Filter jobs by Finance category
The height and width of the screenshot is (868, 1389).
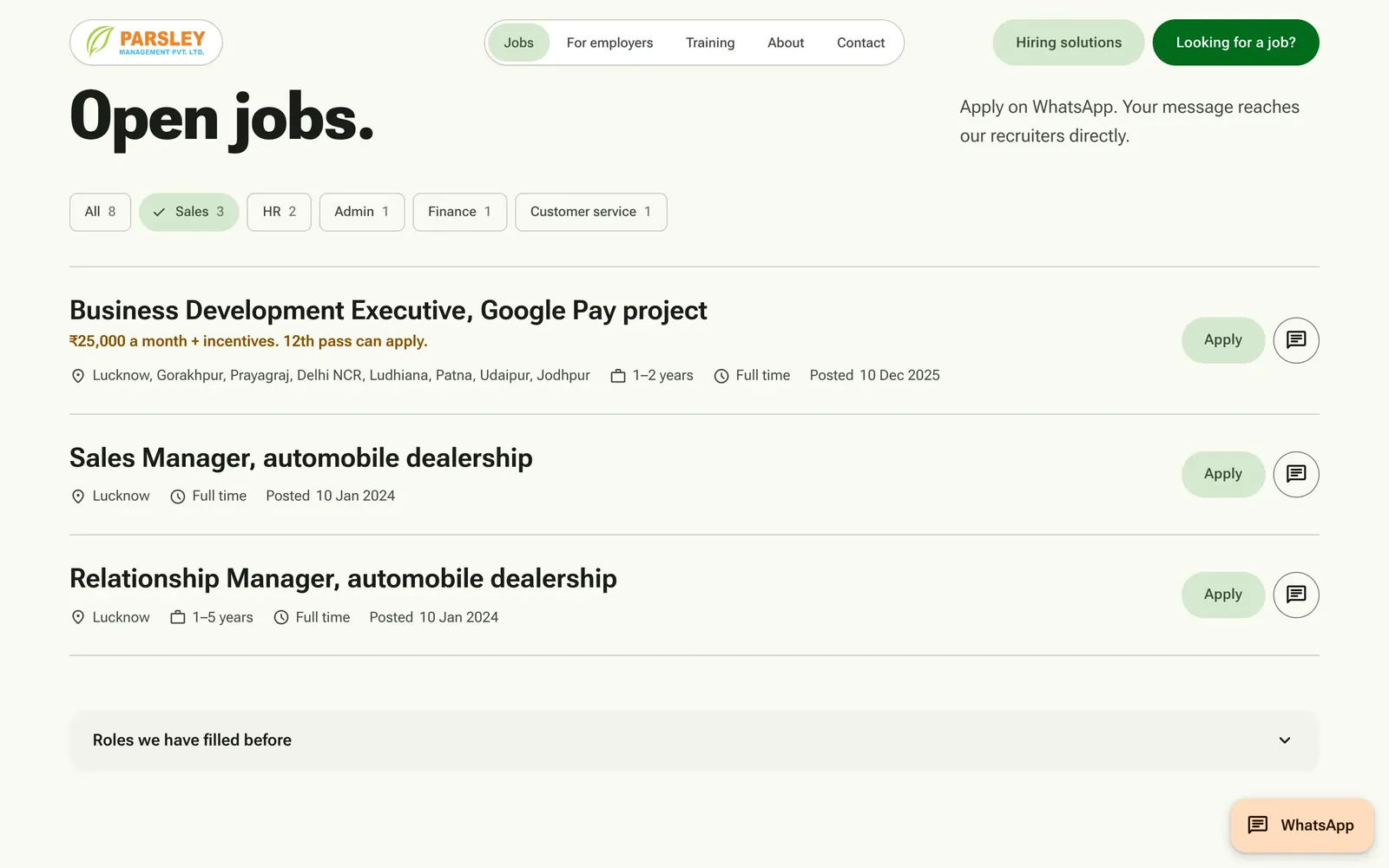click(459, 212)
